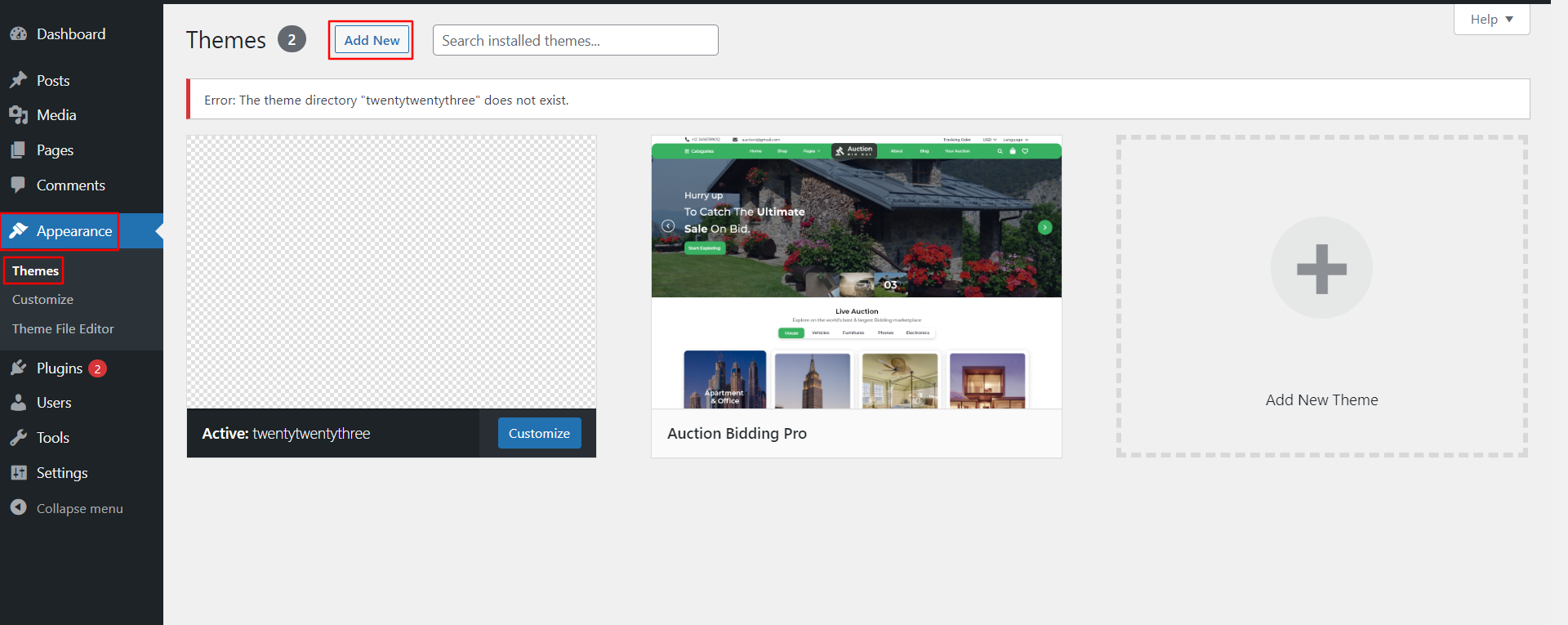Click the Tools wrench icon
1568x625 pixels.
click(x=18, y=438)
